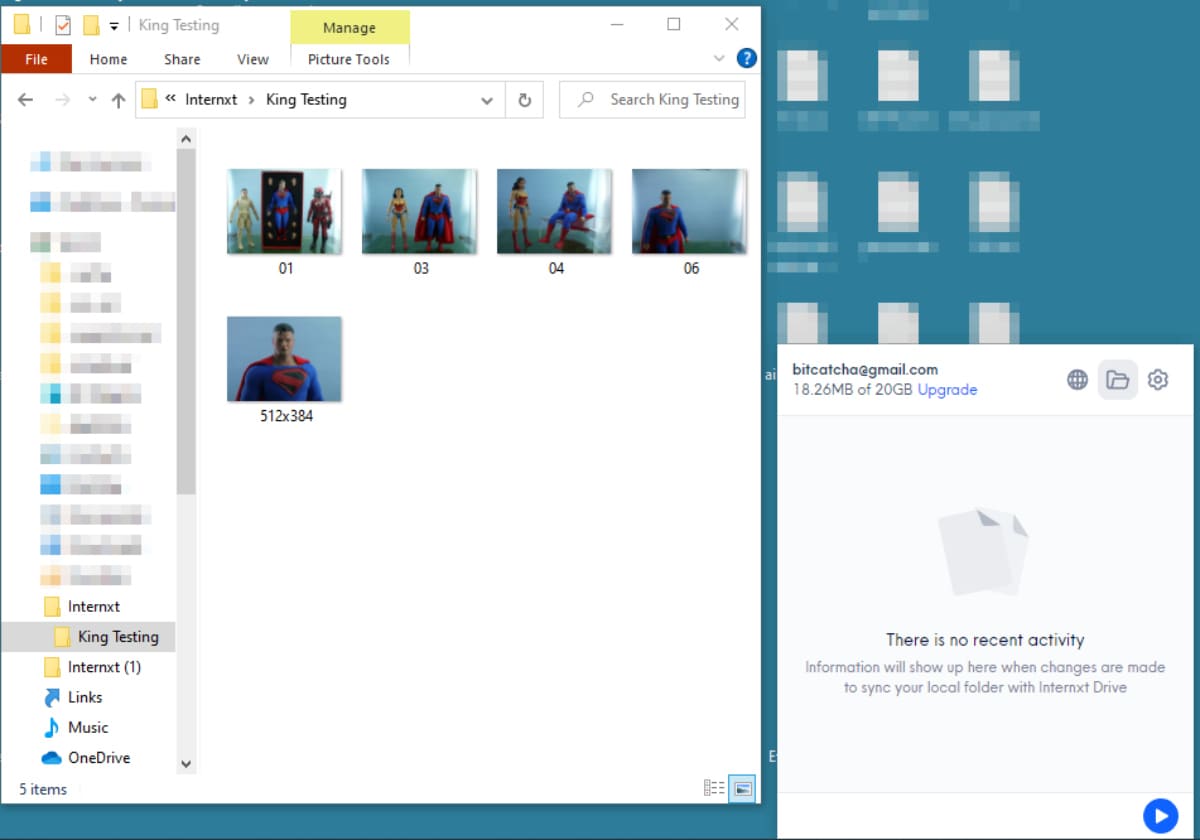Click King Testing in the address breadcrumb
The height and width of the screenshot is (840, 1200).
306,100
